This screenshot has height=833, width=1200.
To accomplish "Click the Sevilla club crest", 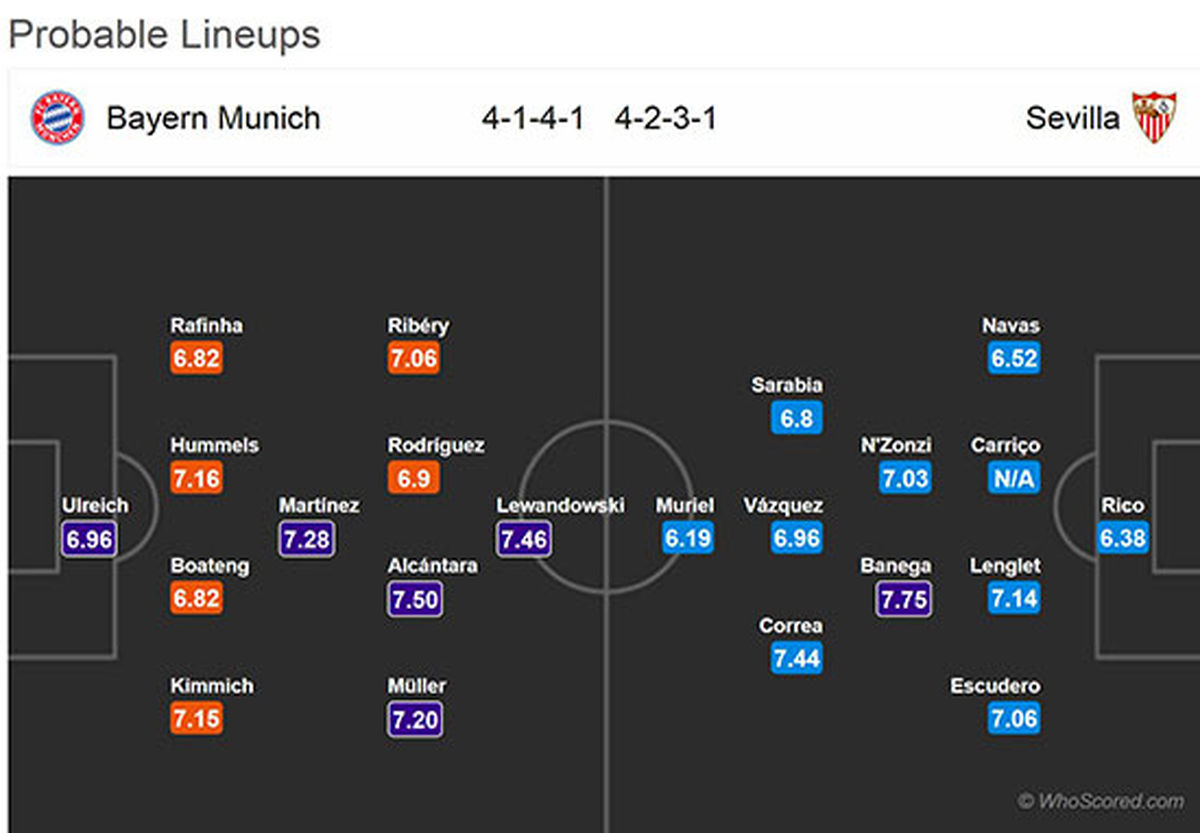I will tap(1154, 117).
